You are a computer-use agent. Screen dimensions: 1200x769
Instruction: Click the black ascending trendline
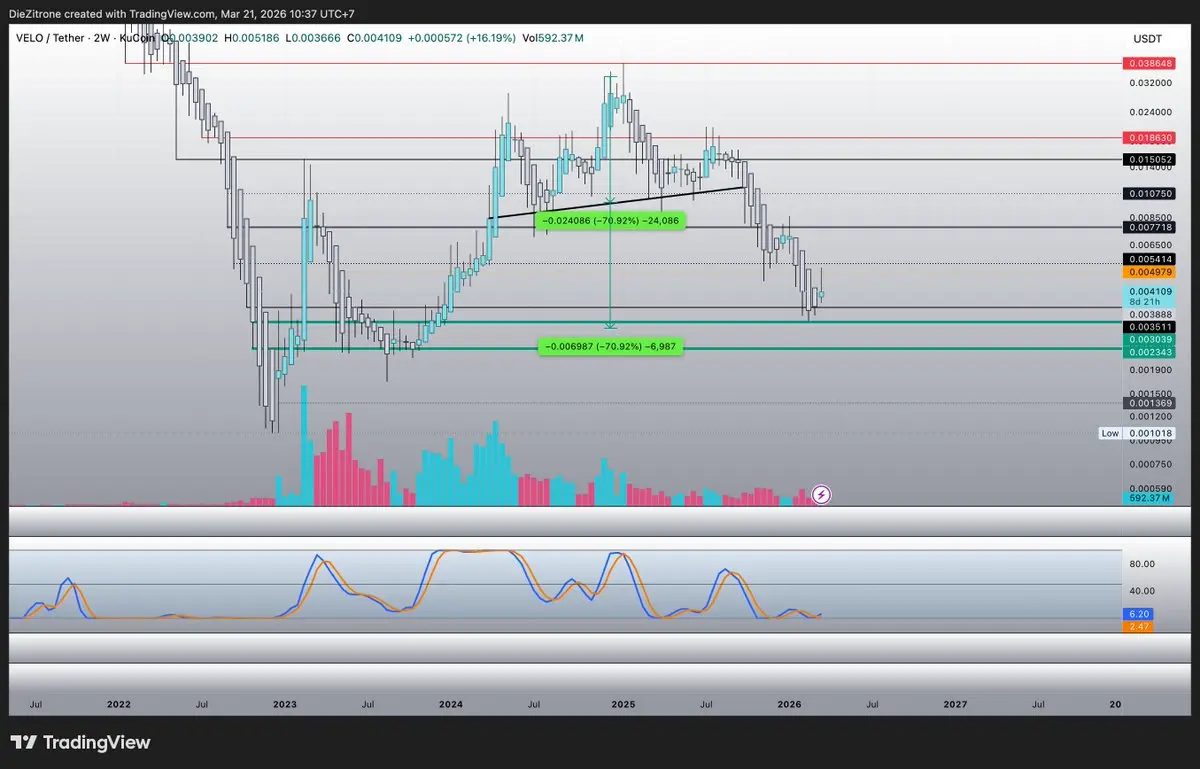pyautogui.click(x=617, y=203)
